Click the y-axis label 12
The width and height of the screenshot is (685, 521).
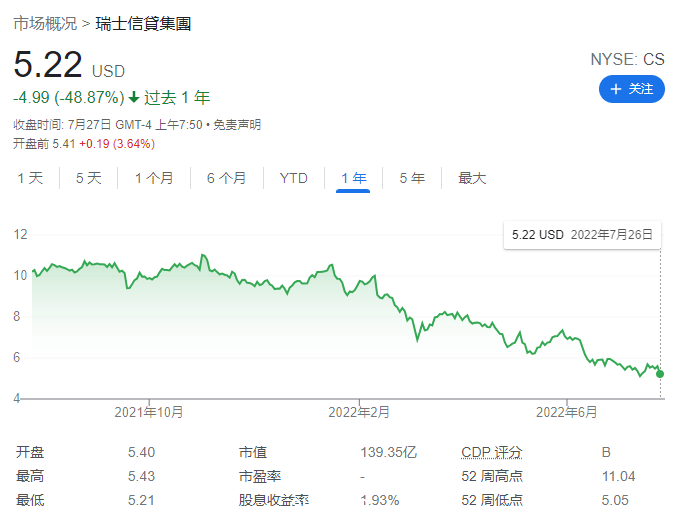pyautogui.click(x=20, y=235)
